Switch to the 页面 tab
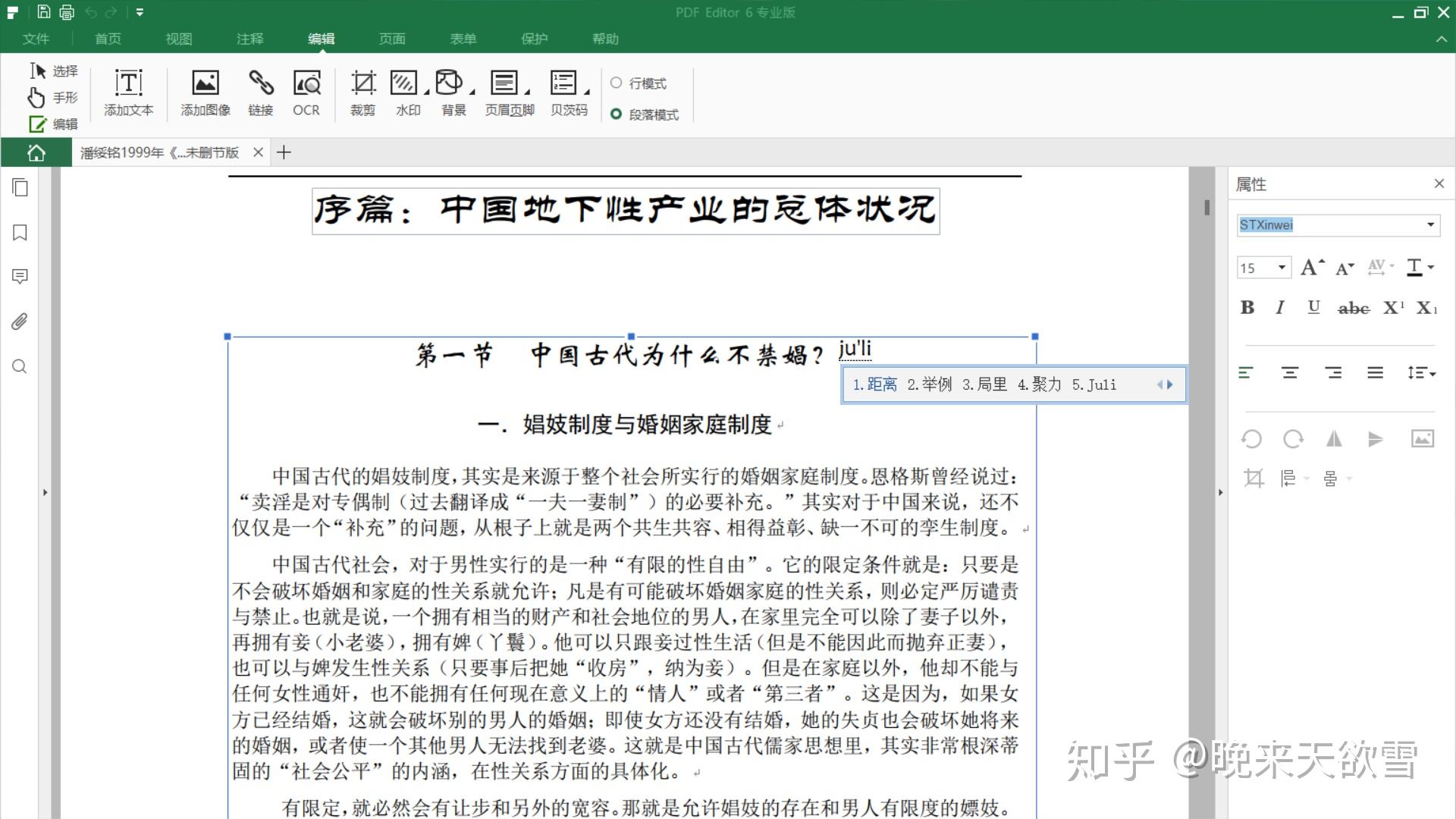This screenshot has width=1456, height=819. click(x=392, y=39)
